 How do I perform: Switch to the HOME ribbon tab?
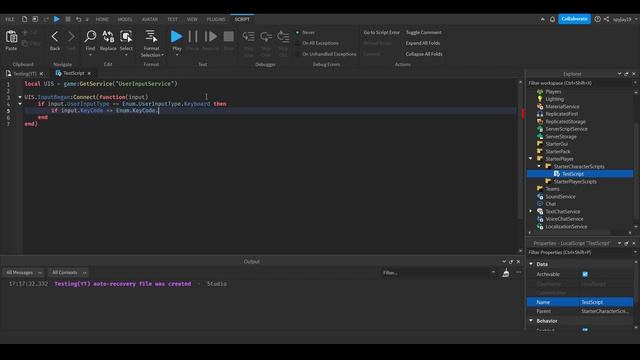click(102, 19)
